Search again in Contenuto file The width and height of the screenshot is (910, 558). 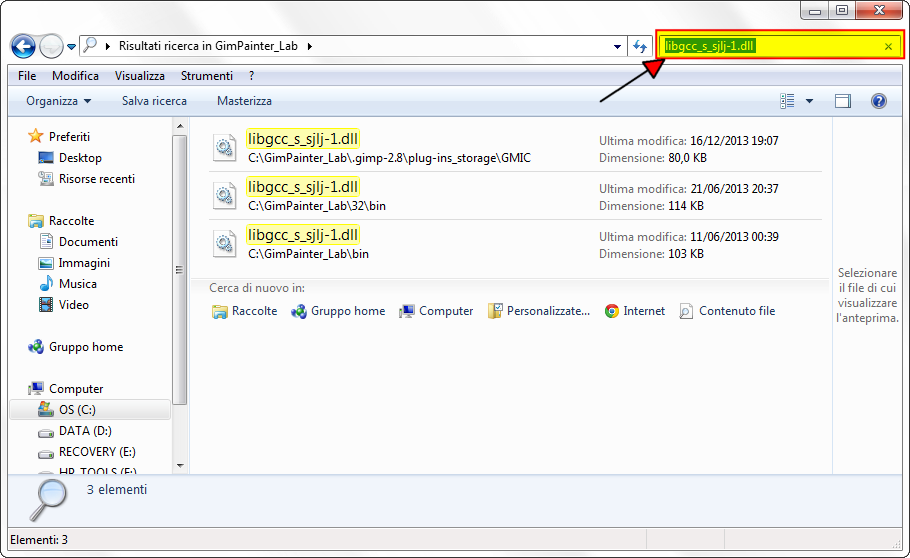[x=727, y=311]
